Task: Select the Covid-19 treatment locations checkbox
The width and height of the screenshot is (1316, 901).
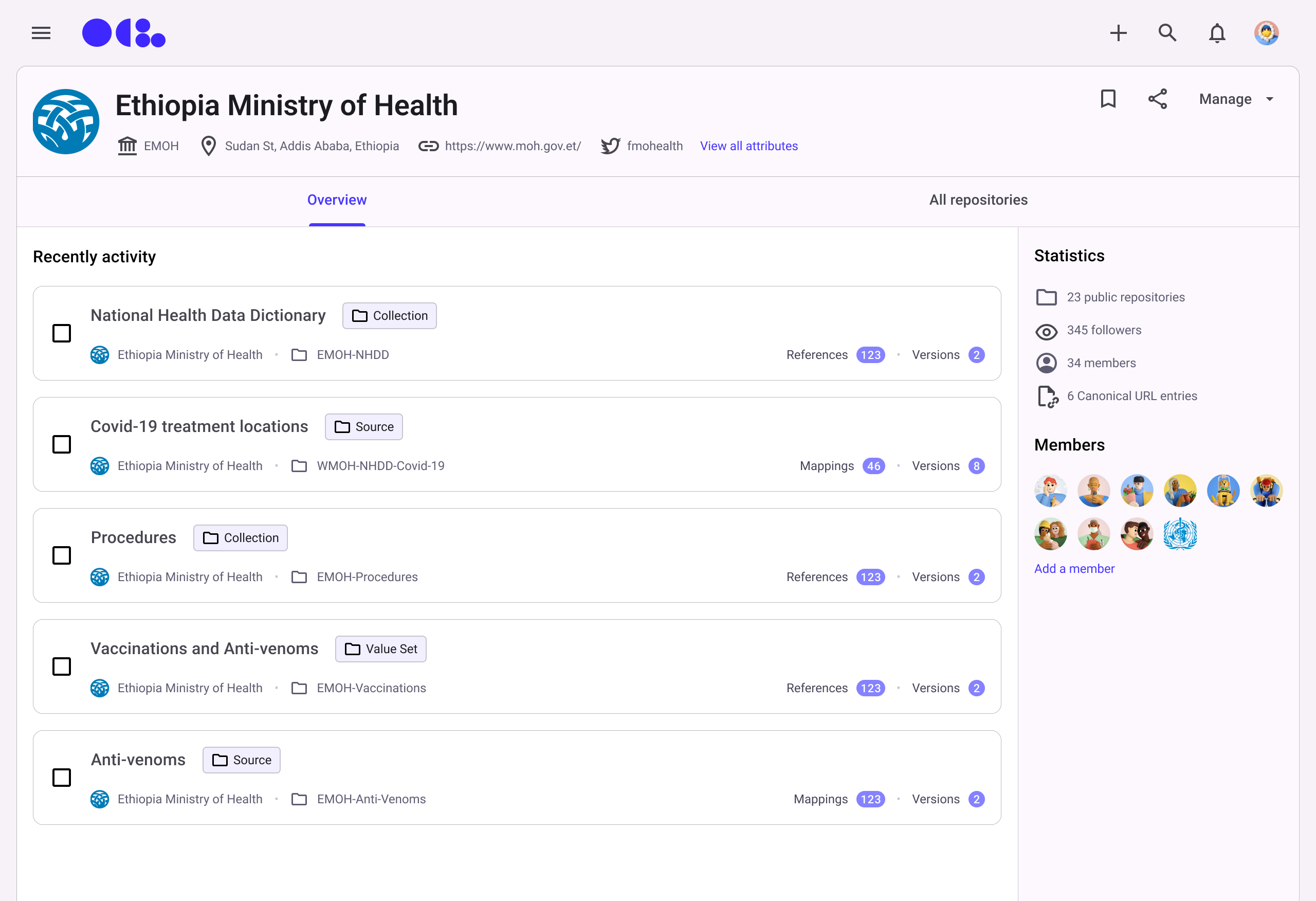Action: (x=62, y=444)
